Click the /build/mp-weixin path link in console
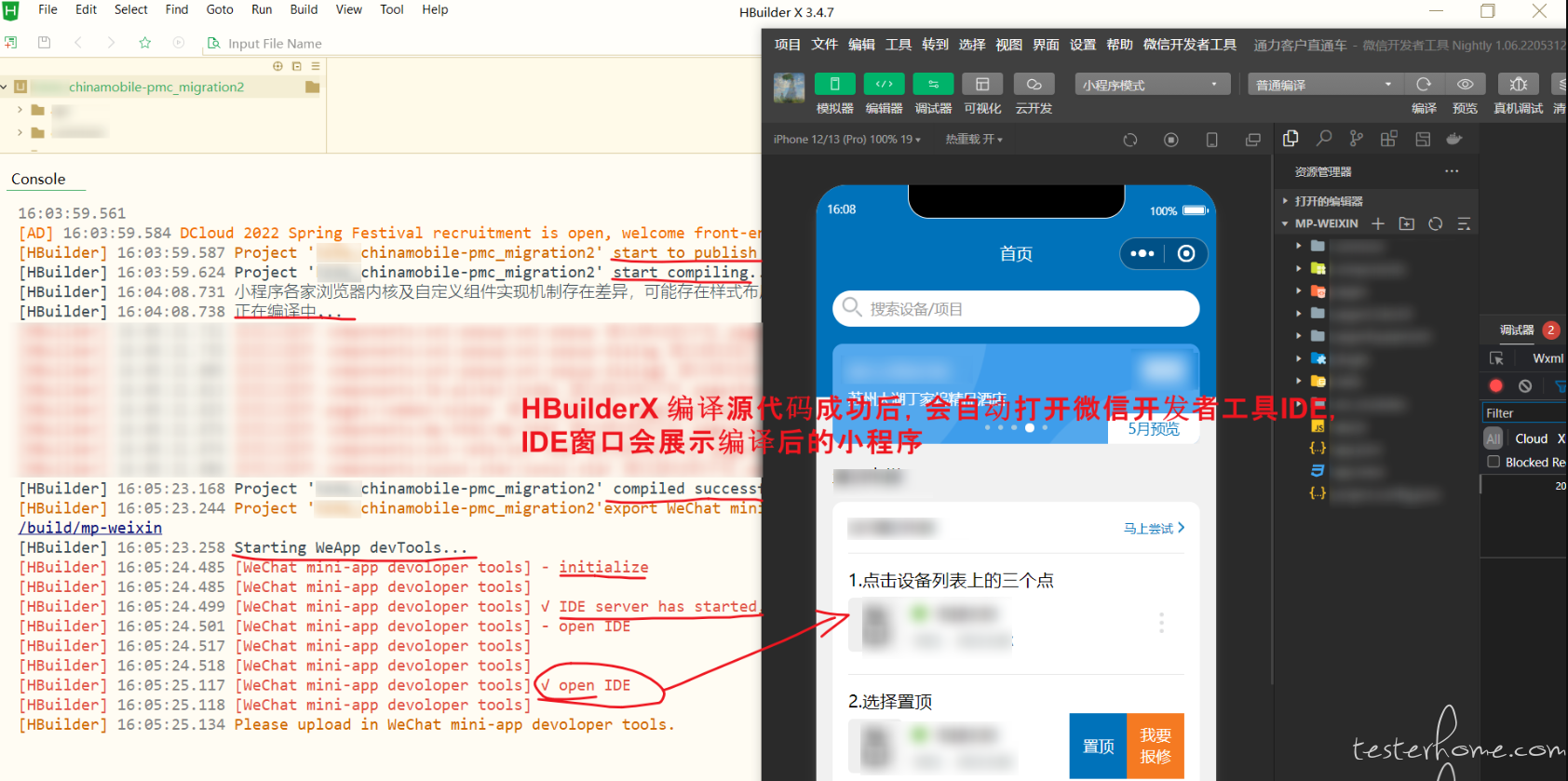This screenshot has height=781, width=1568. [x=90, y=528]
